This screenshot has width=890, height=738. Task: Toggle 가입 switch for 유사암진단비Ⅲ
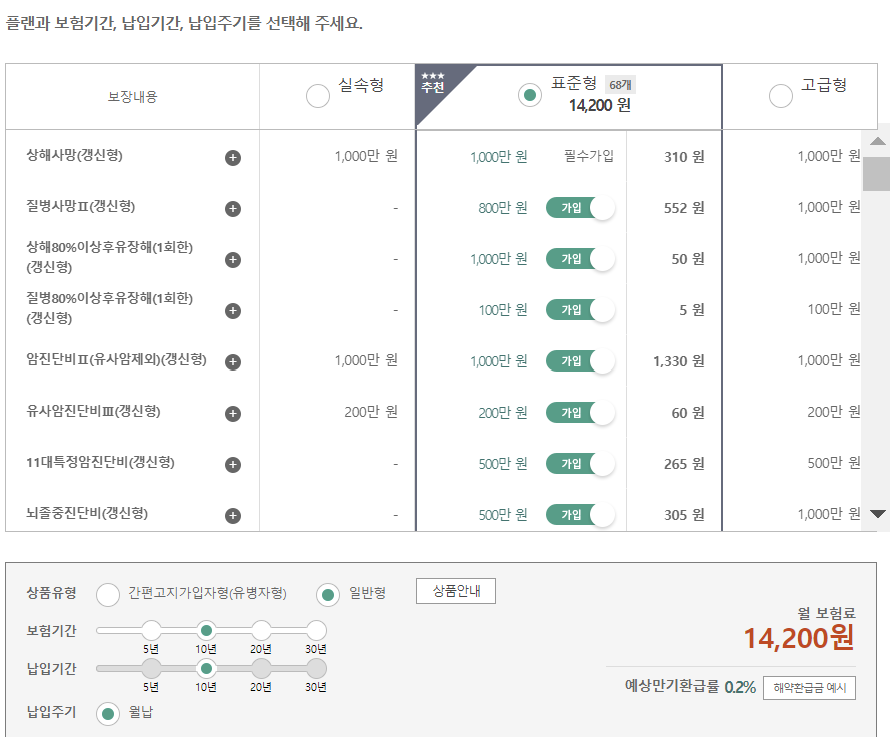click(x=580, y=413)
